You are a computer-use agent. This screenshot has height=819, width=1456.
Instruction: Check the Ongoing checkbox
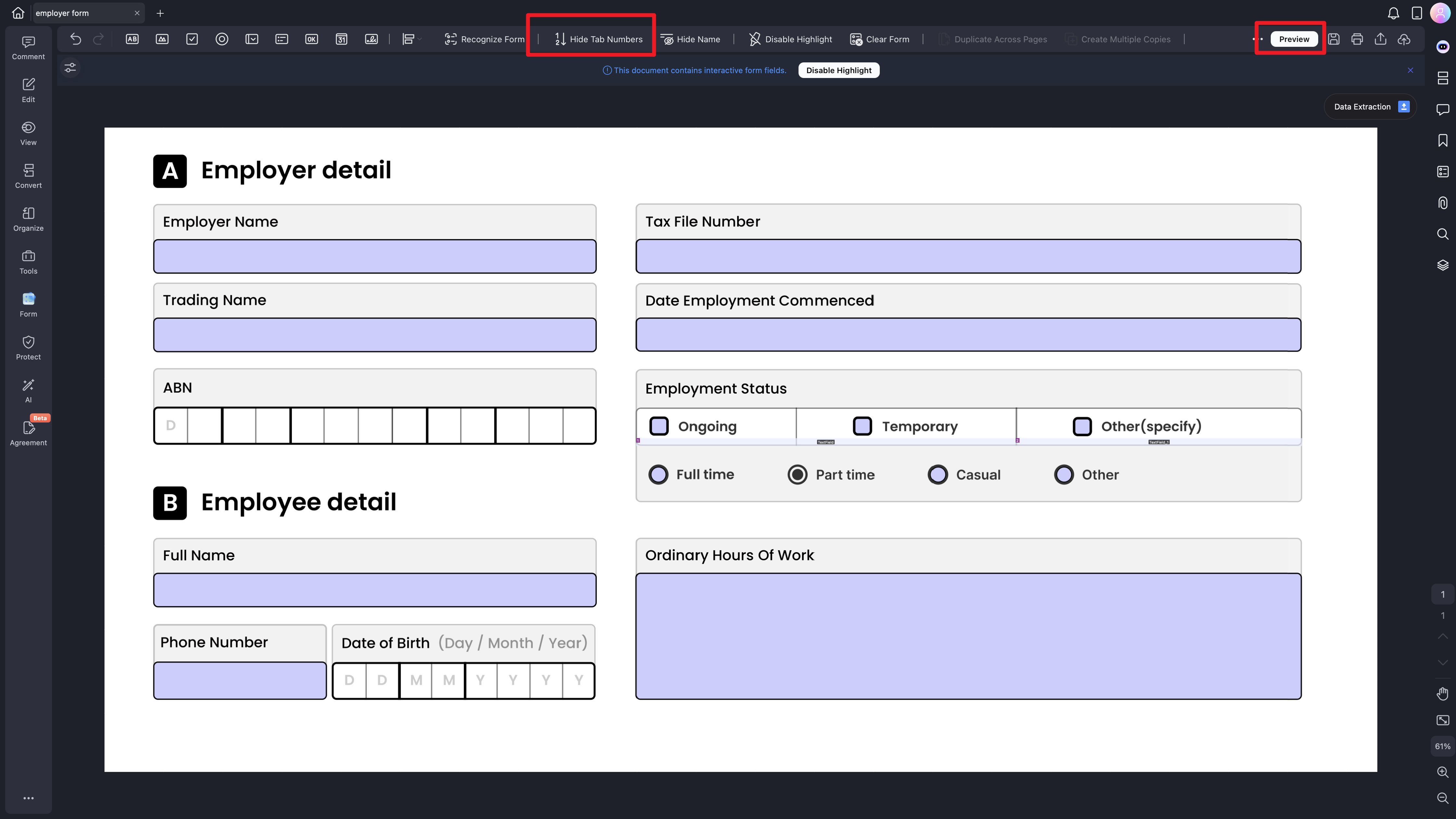659,426
